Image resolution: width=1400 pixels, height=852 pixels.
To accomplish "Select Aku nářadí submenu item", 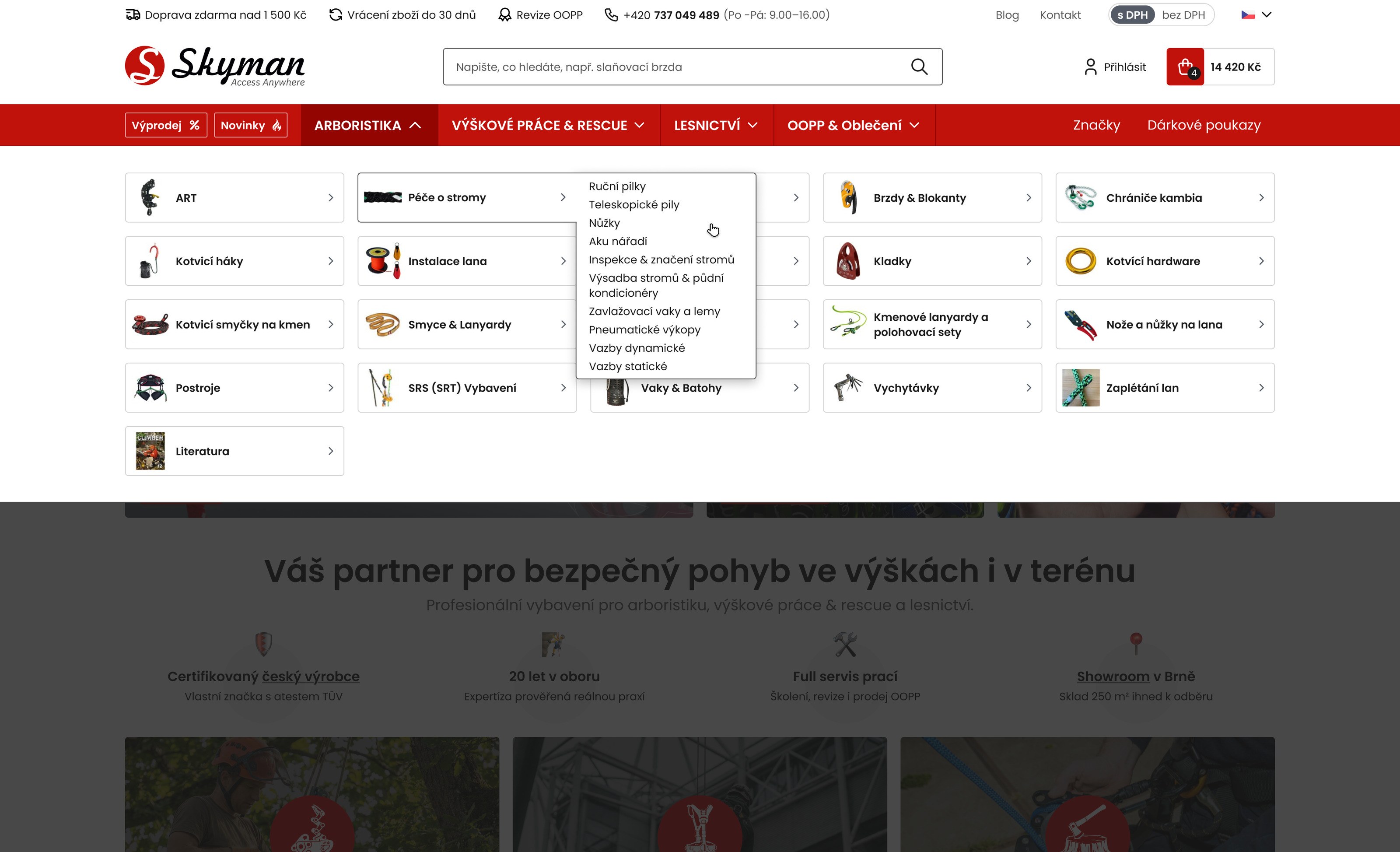I will (618, 241).
